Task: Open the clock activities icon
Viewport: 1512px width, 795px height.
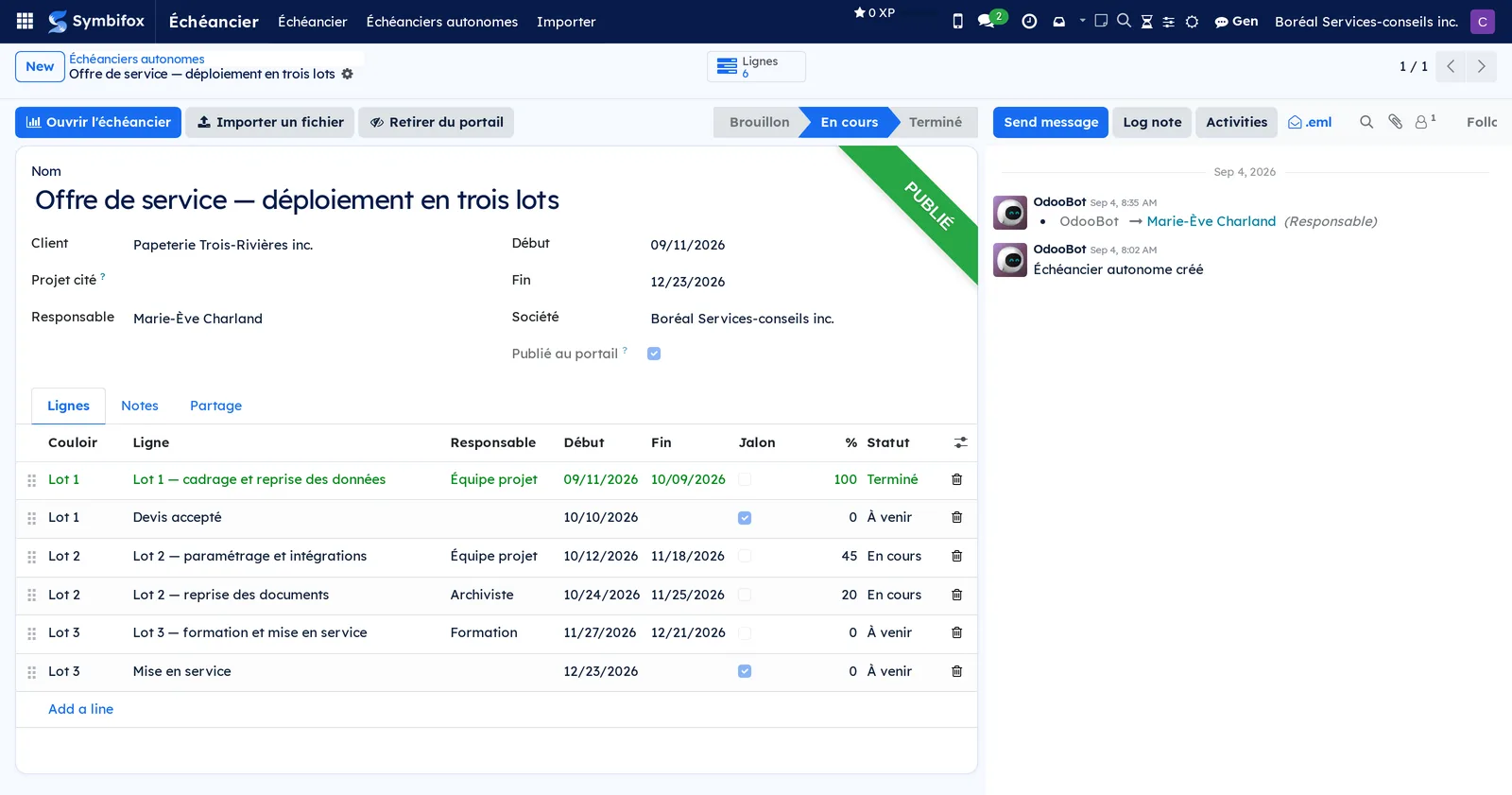Action: coord(1029,21)
